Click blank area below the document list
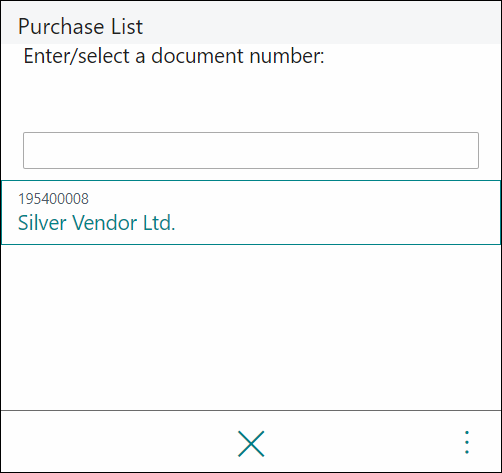This screenshot has height=473, width=502. click(251, 327)
